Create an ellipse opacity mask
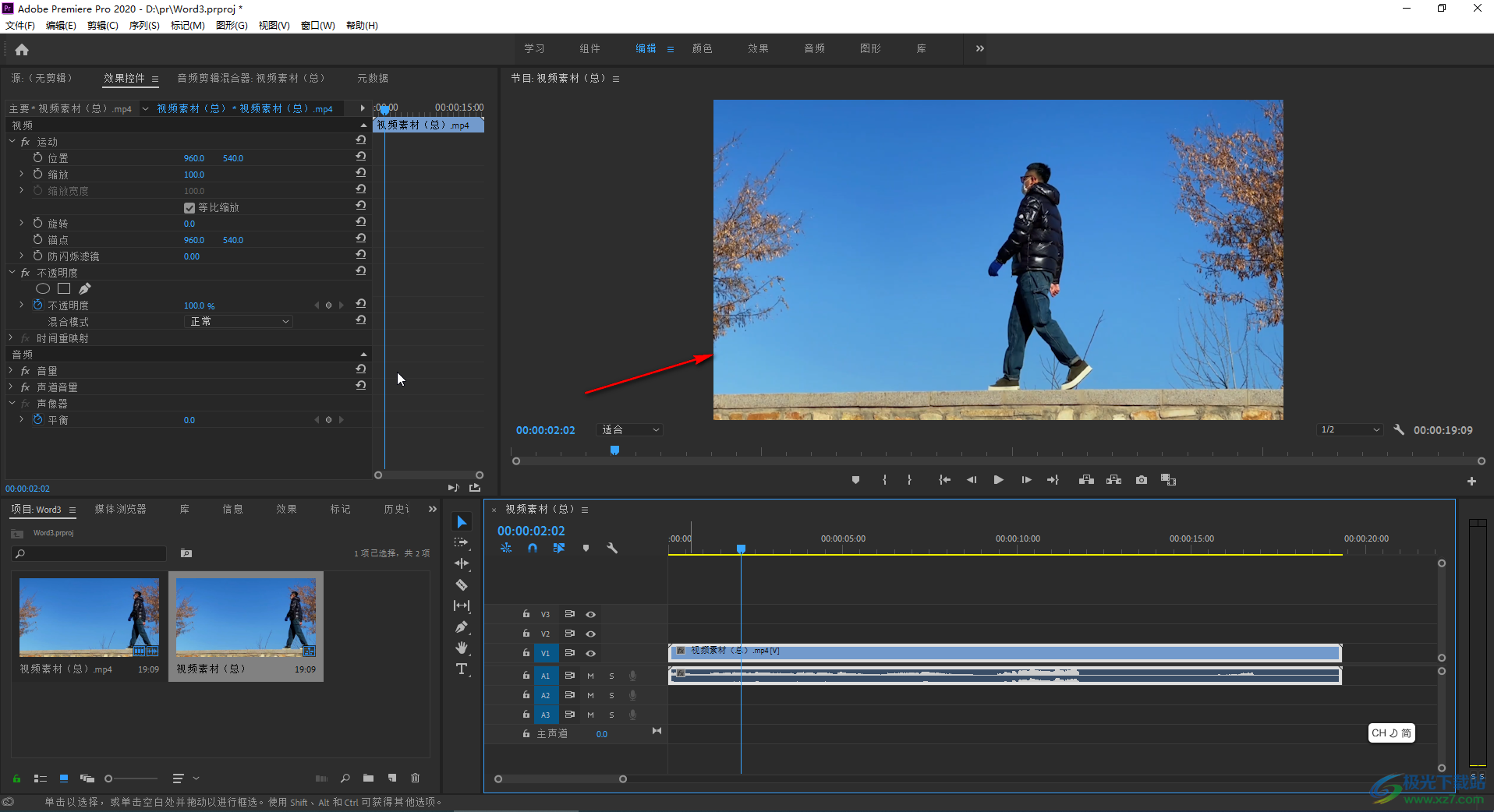The width and height of the screenshot is (1494, 812). click(x=43, y=289)
